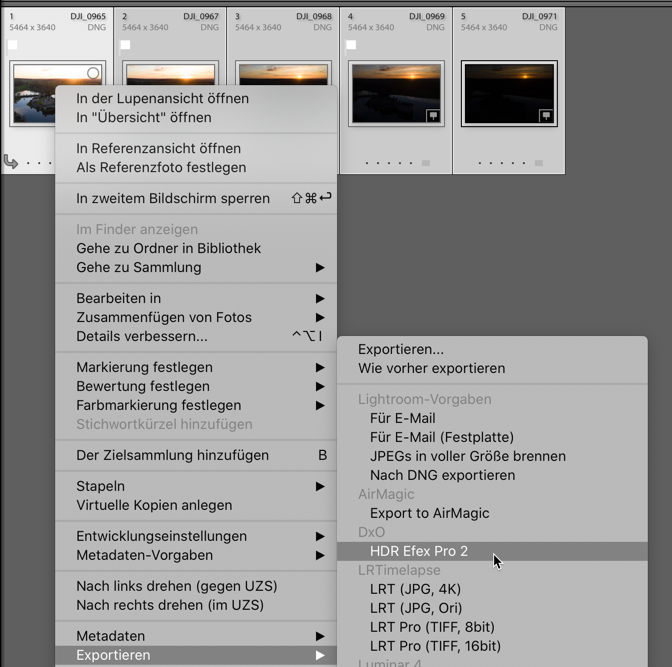Set color label square under DJI_0969
Viewport: 672px width, 667px height.
426,163
